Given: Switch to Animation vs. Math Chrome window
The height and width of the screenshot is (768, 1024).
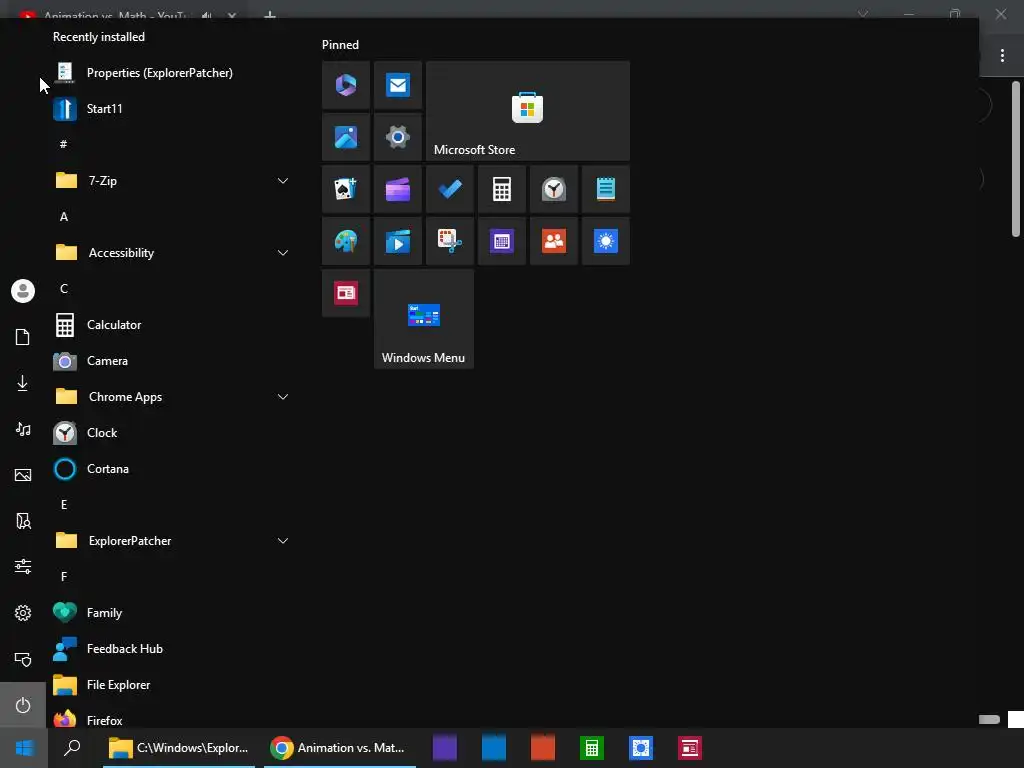Looking at the screenshot, I should pos(340,748).
